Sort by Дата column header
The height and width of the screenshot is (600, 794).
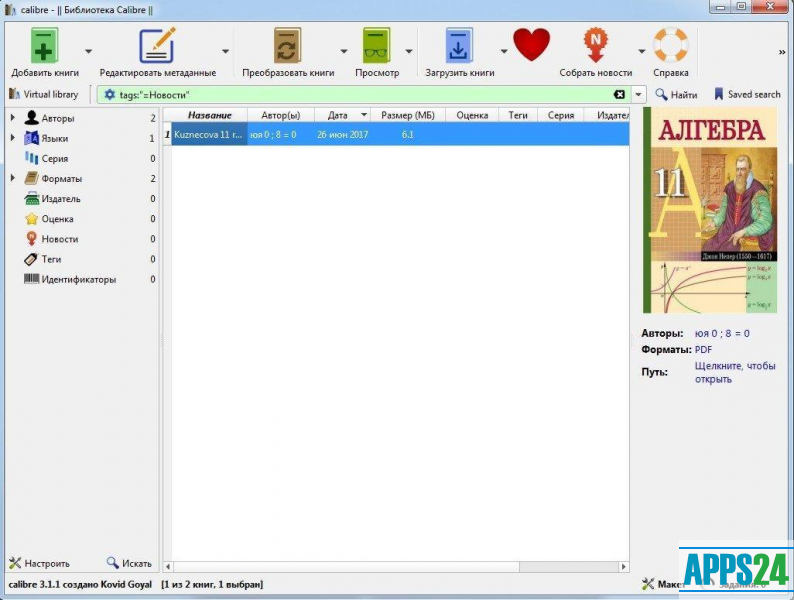pyautogui.click(x=343, y=115)
